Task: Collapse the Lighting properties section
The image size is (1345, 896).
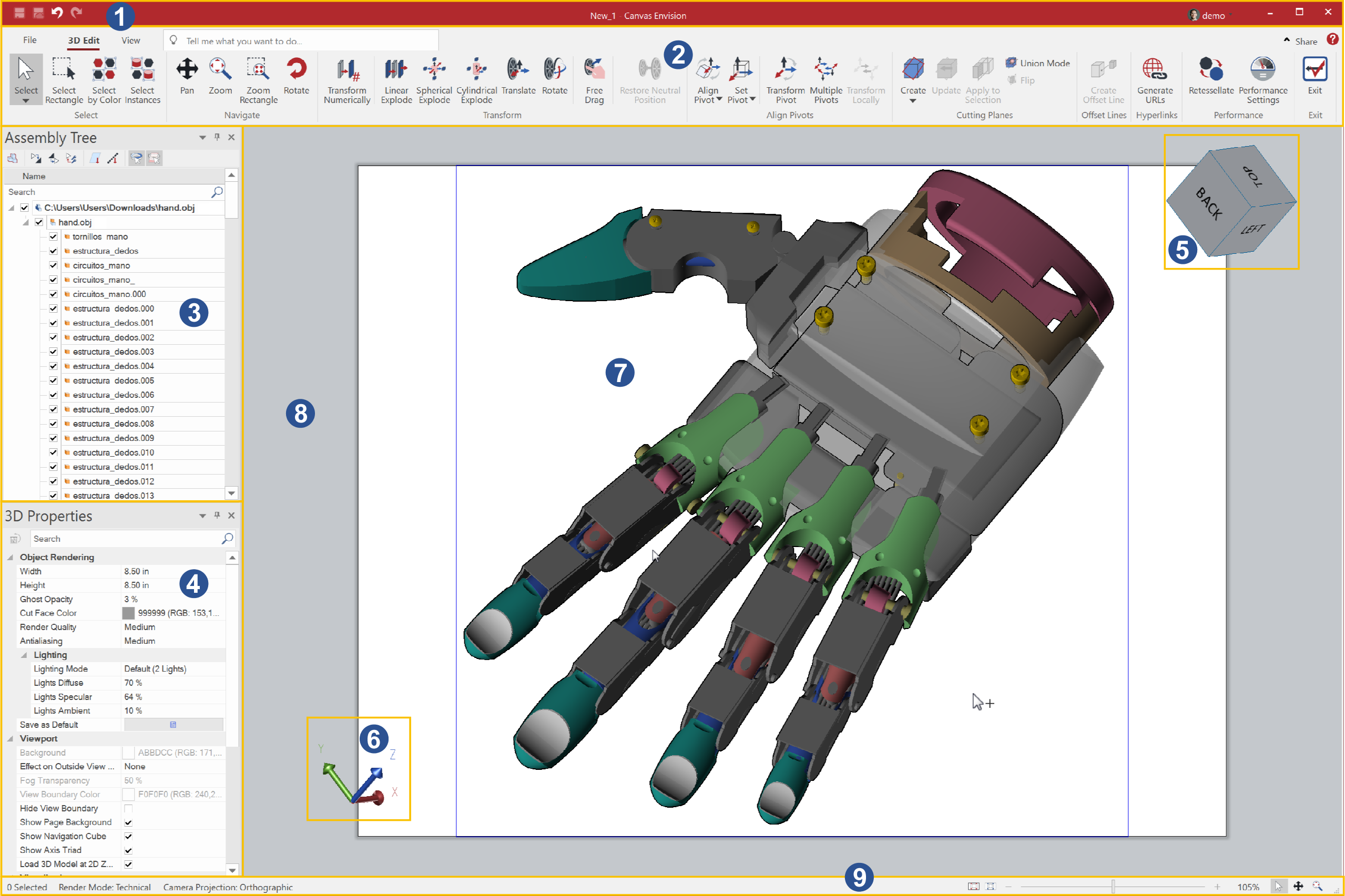Action: (24, 655)
